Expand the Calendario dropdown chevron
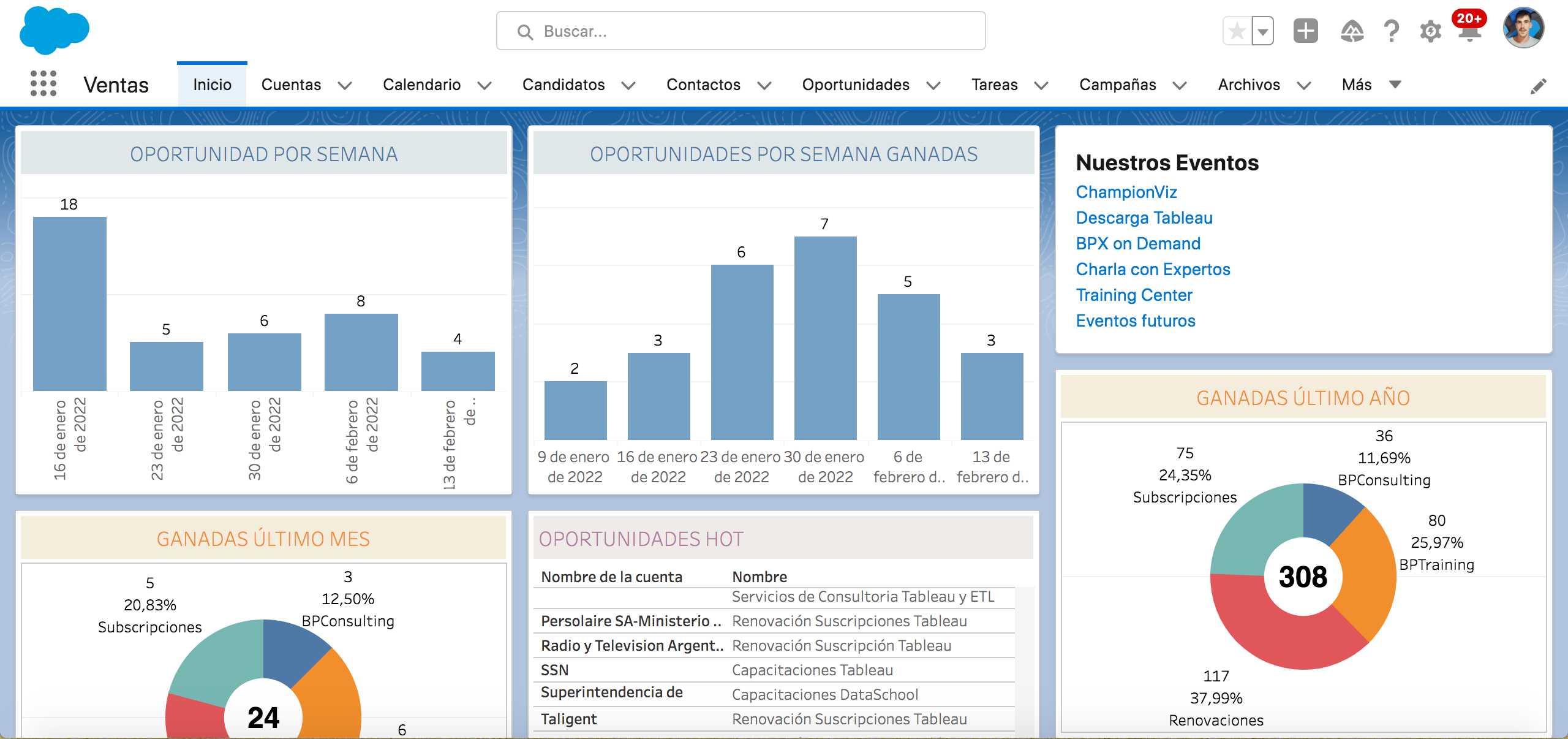The width and height of the screenshot is (1568, 739). [x=484, y=85]
